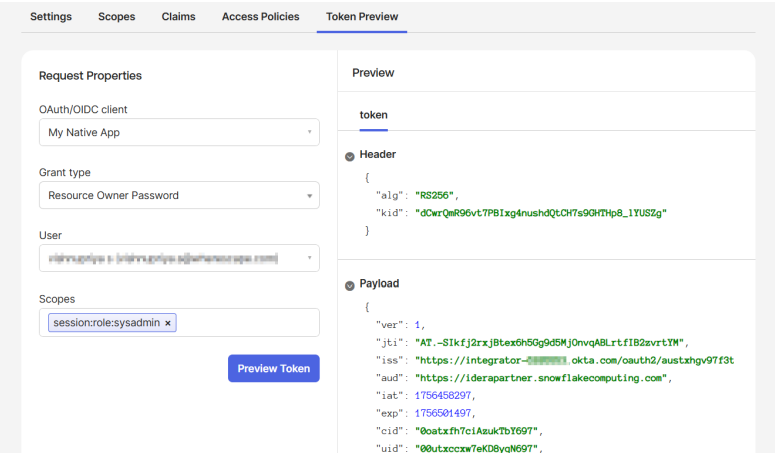Select the Token Preview tab
This screenshot has width=775, height=459.
[362, 17]
